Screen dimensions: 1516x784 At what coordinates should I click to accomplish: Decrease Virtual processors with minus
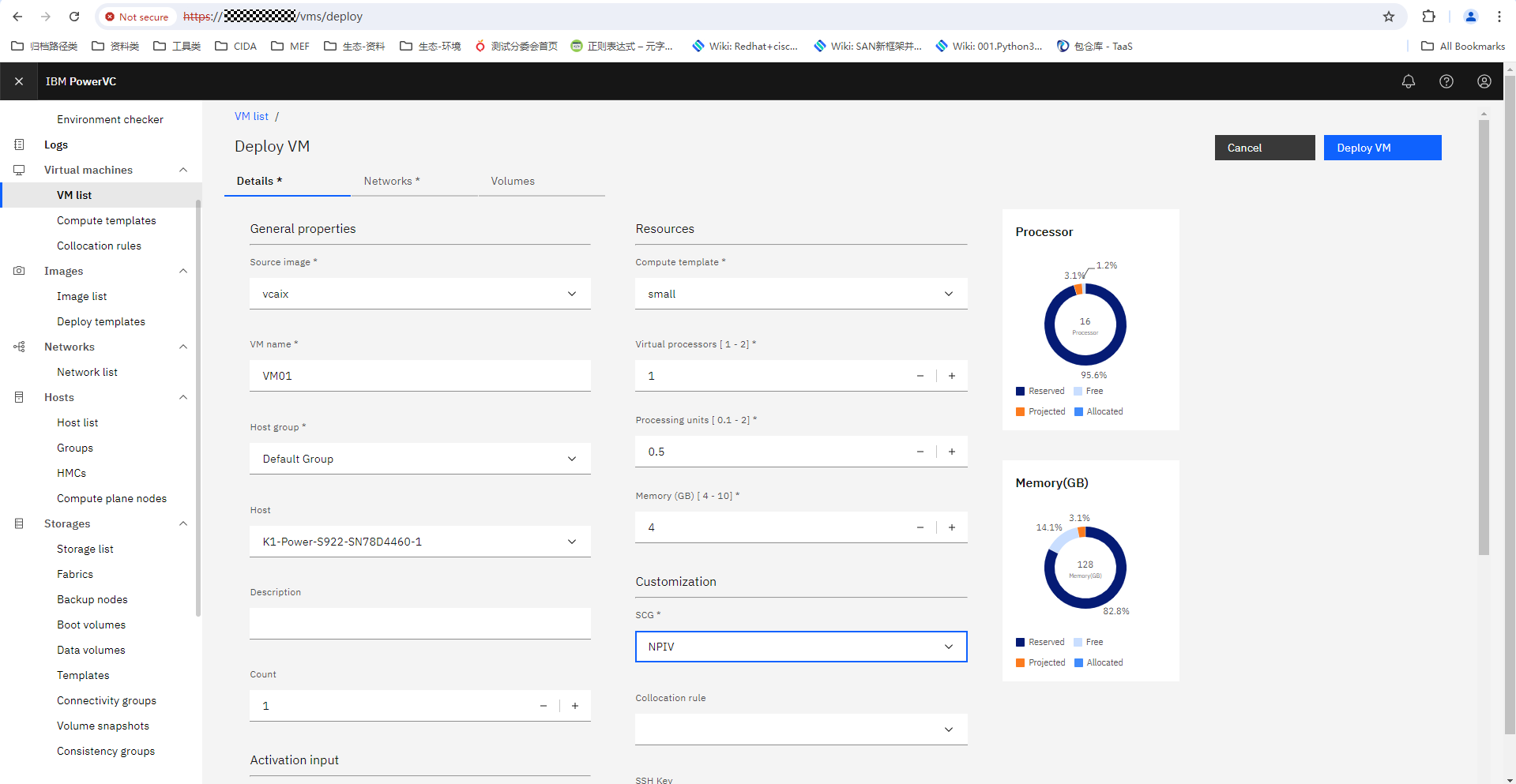pos(920,376)
